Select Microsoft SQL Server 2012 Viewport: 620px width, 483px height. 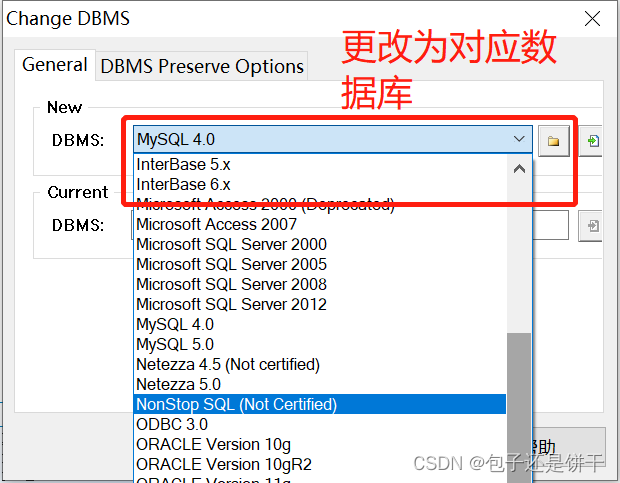319,305
